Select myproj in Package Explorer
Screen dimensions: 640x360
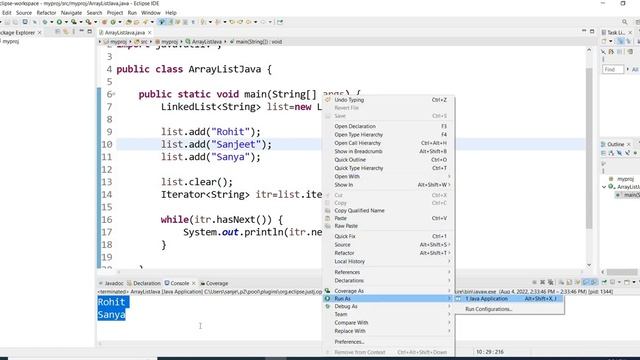[x=11, y=41]
